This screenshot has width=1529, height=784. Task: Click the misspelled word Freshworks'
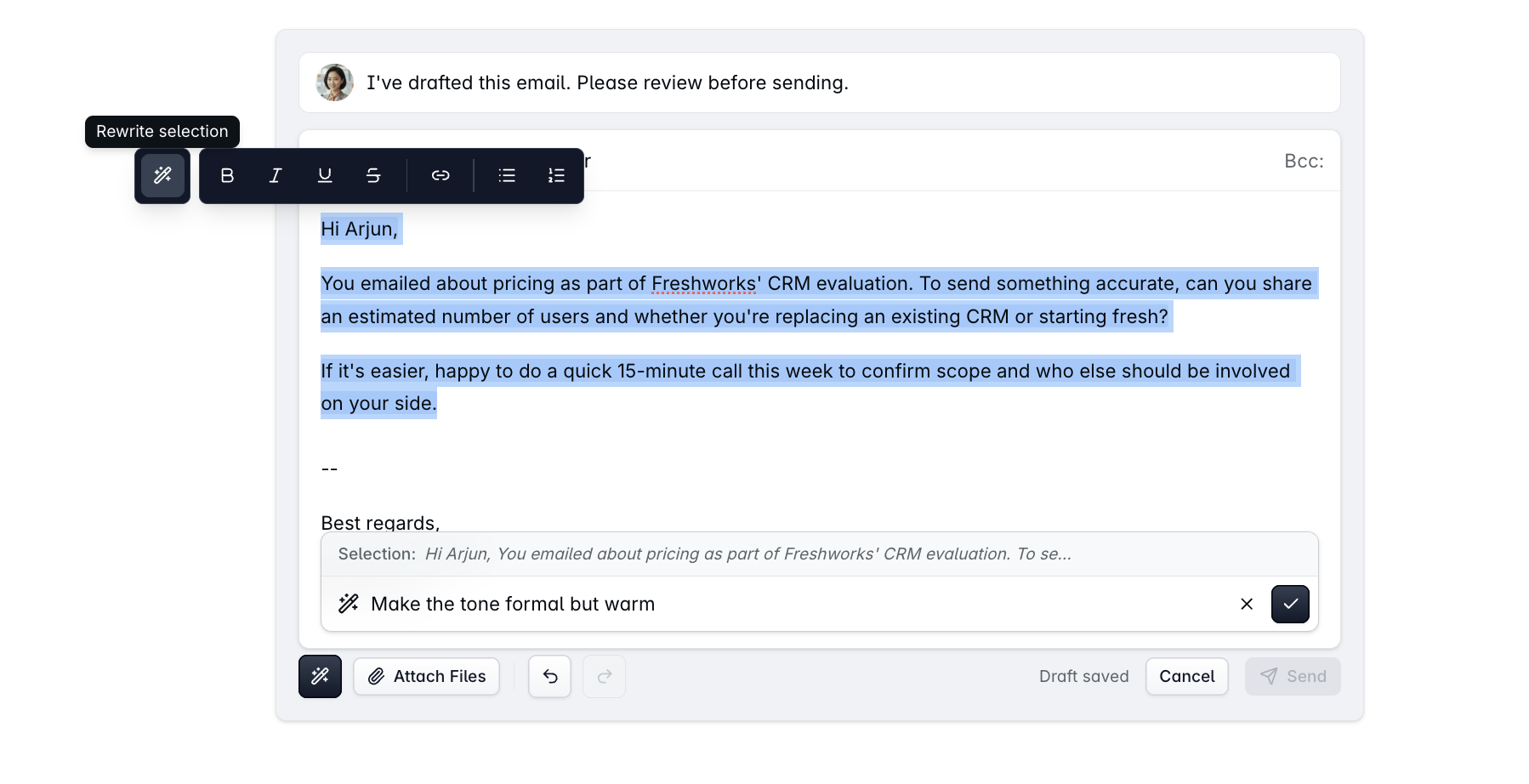click(x=706, y=283)
